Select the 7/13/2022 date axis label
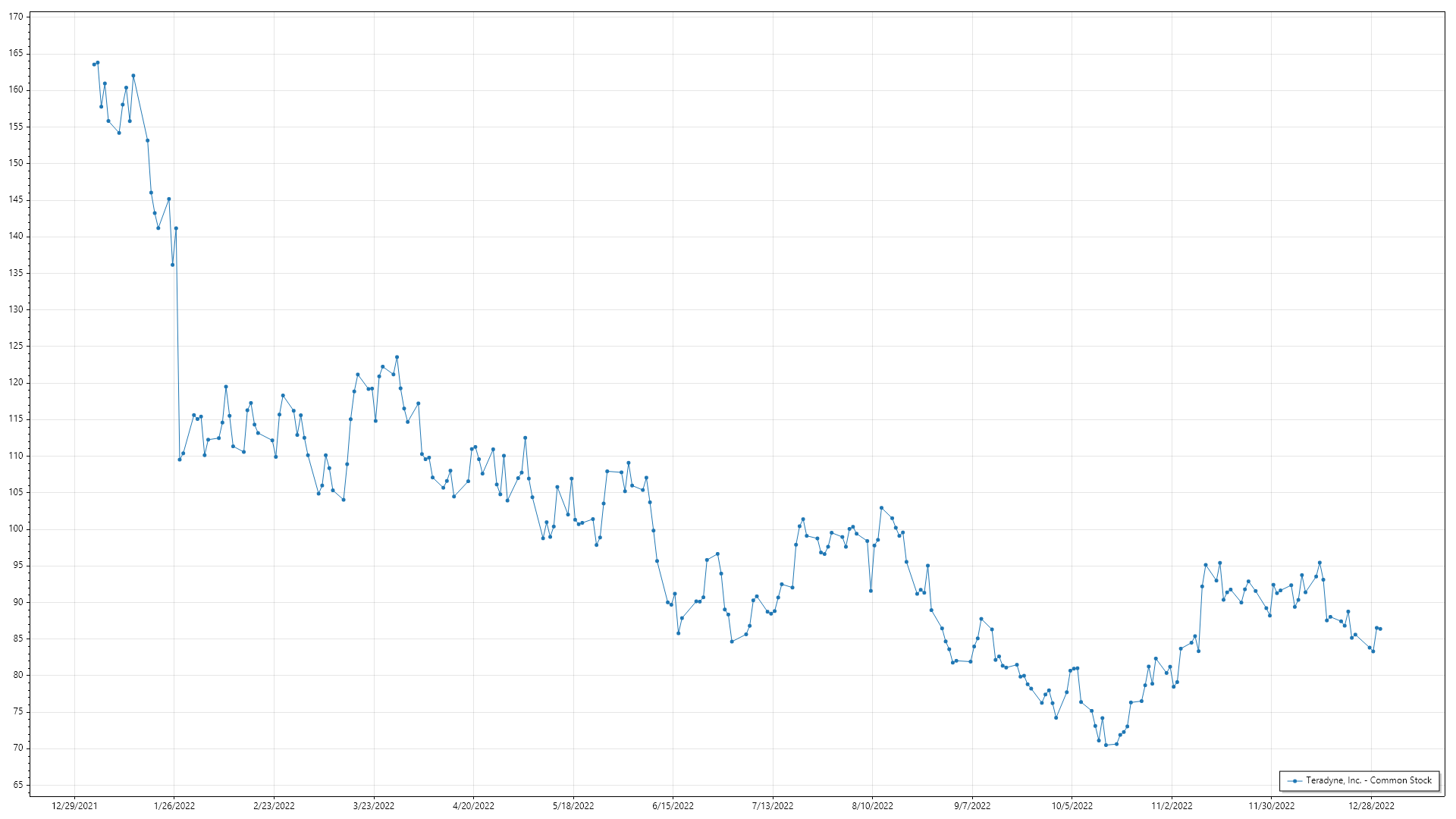Viewport: 1456px width, 819px height. 773,805
